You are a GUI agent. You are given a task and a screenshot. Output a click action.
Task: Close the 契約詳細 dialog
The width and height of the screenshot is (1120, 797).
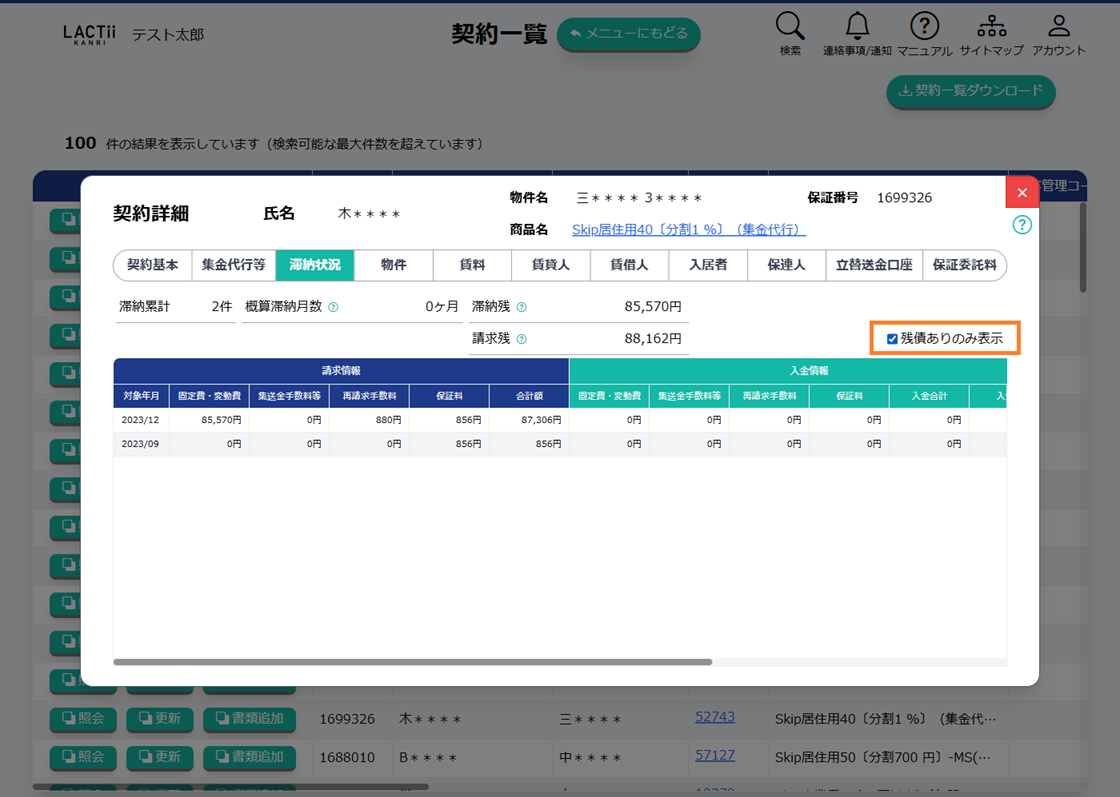coord(1021,192)
